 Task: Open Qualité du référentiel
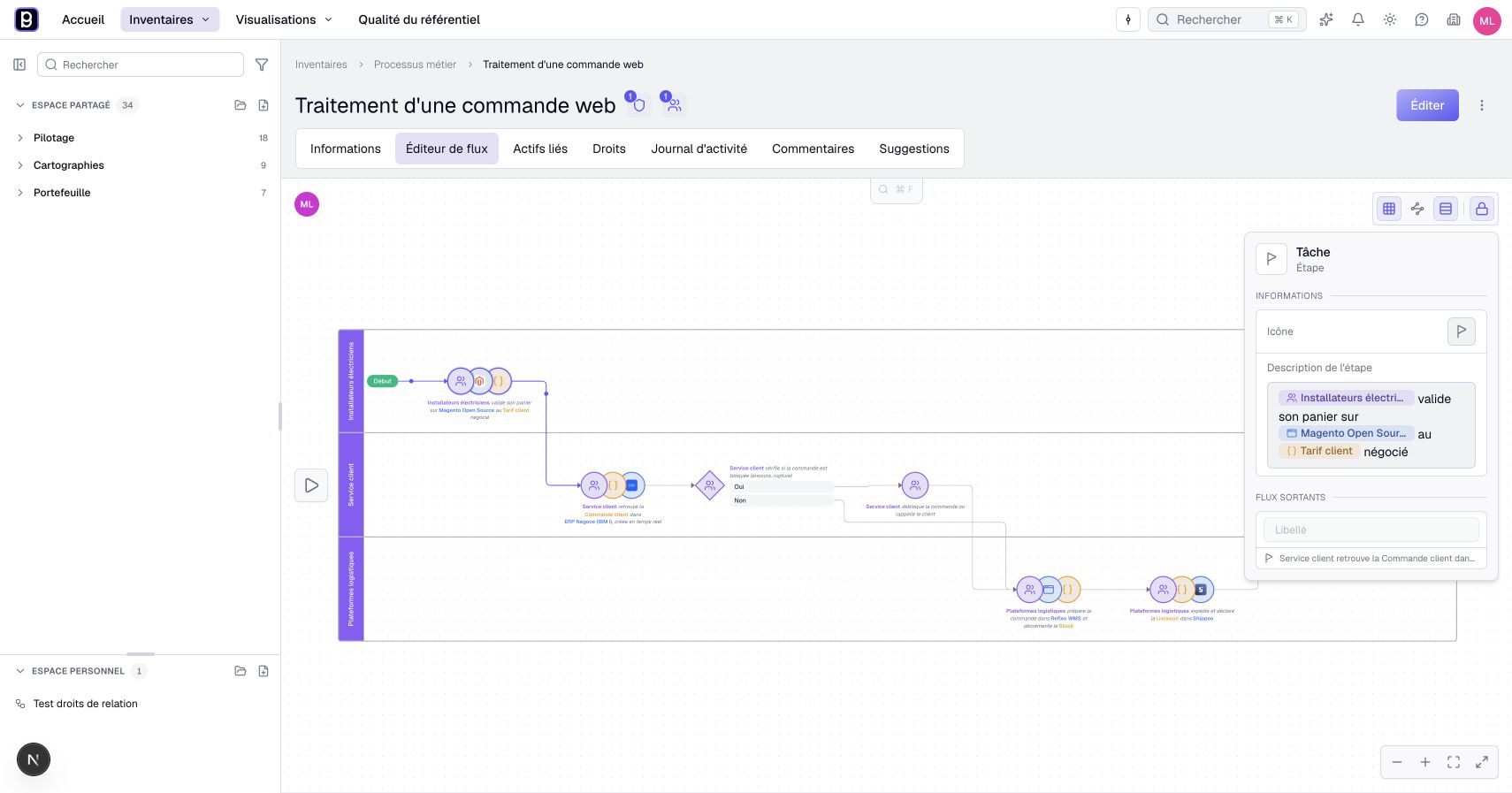419,19
